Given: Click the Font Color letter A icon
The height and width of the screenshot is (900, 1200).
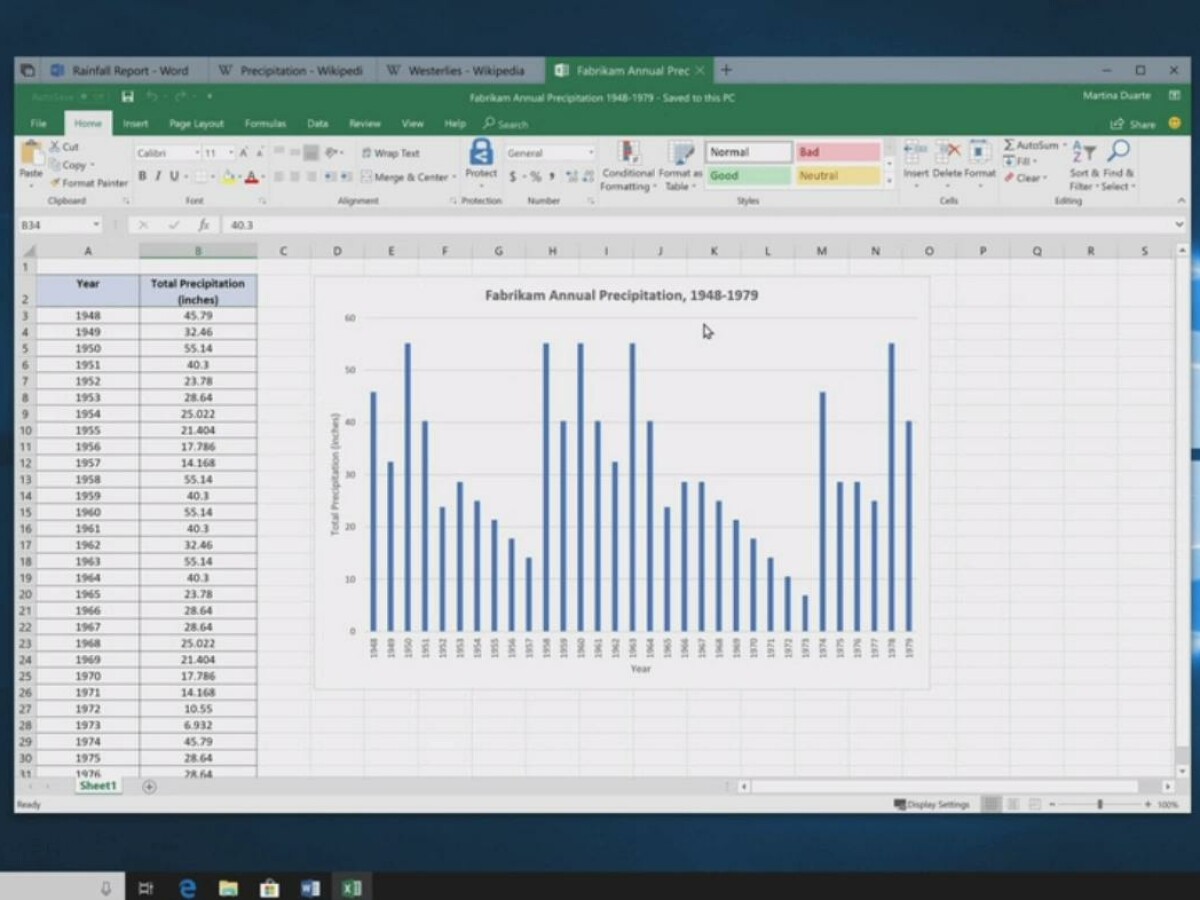Looking at the screenshot, I should [x=251, y=177].
